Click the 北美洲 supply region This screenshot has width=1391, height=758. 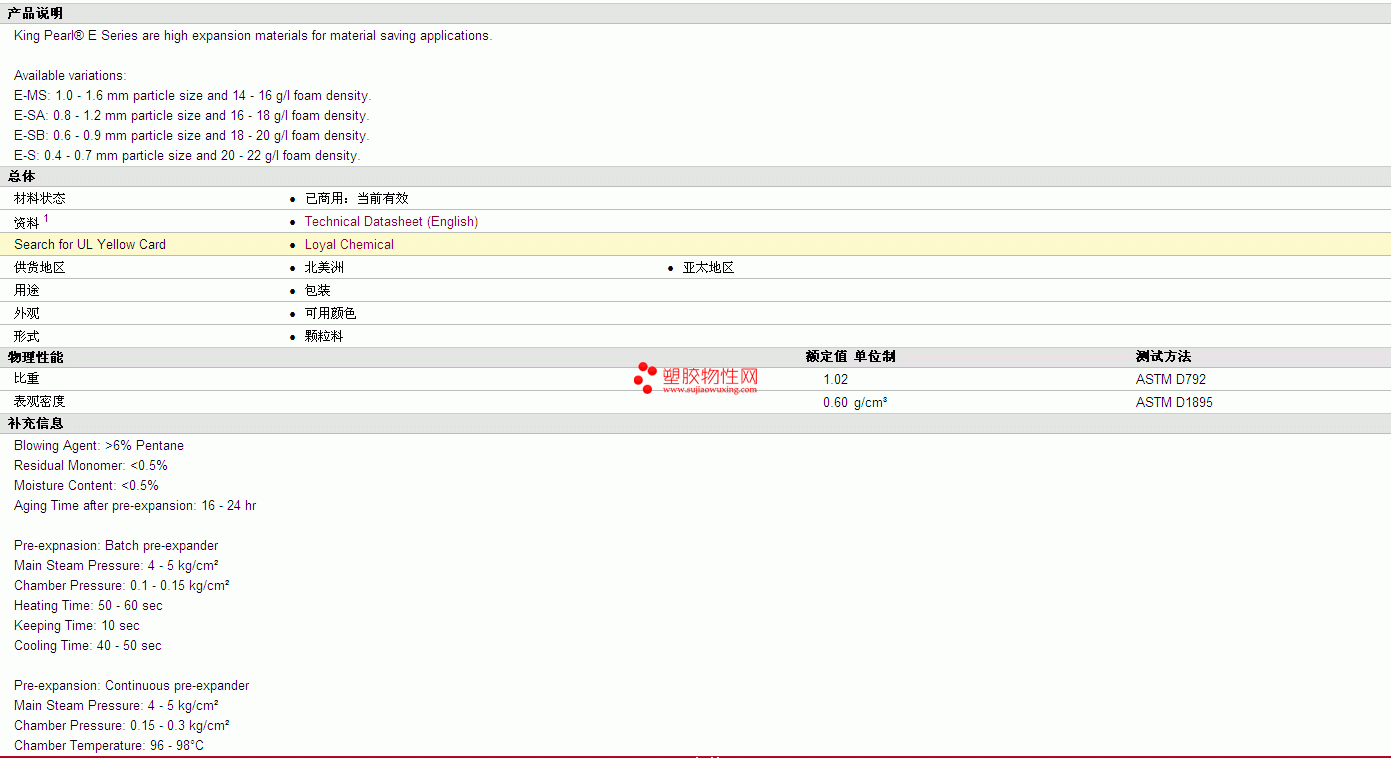point(324,267)
